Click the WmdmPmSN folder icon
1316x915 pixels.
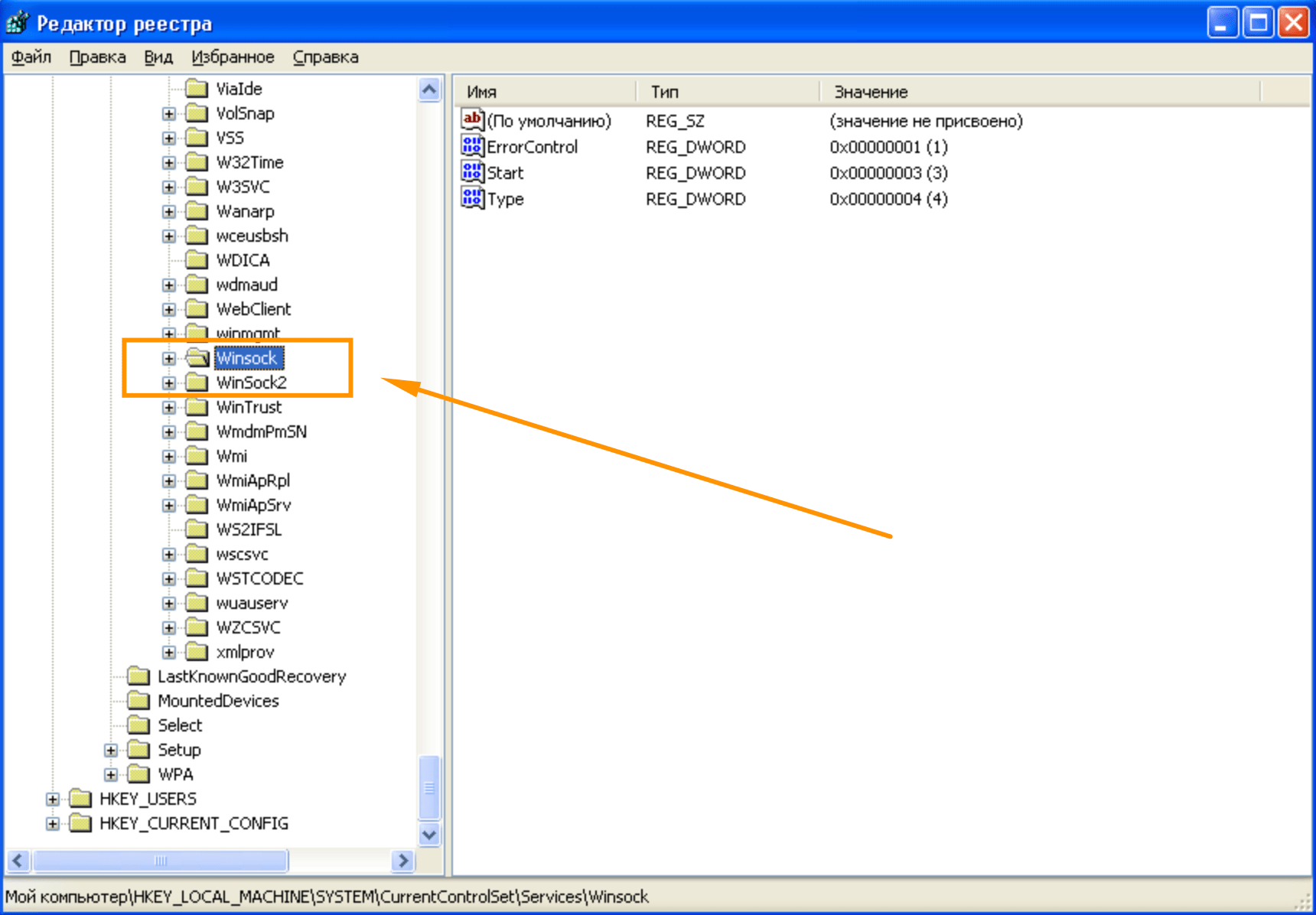point(197,431)
